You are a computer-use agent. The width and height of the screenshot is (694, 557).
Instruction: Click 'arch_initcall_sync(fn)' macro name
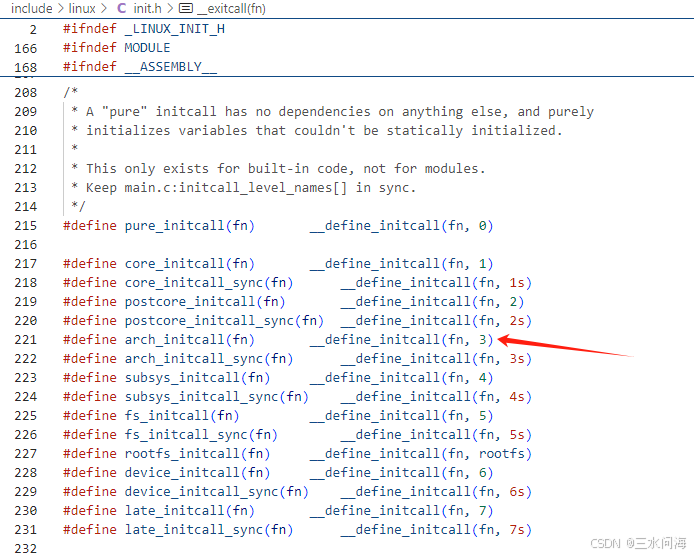click(x=209, y=359)
